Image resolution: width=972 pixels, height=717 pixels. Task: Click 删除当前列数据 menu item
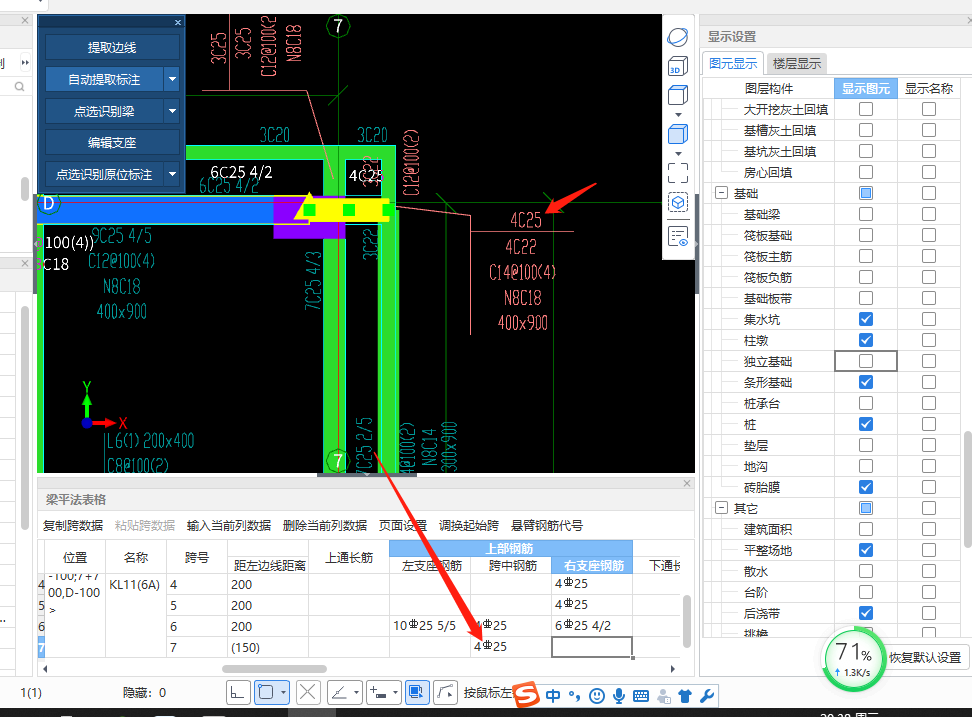click(325, 526)
